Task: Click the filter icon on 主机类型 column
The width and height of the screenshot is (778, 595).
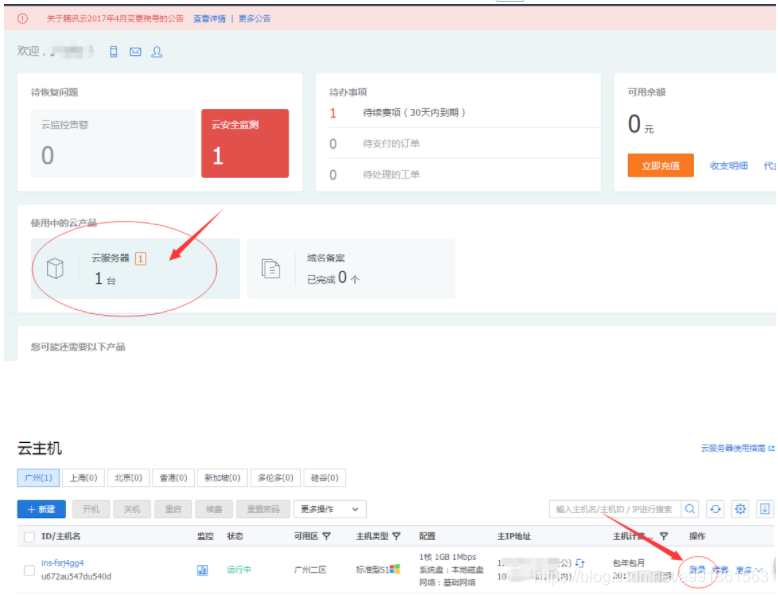Action: click(x=396, y=536)
